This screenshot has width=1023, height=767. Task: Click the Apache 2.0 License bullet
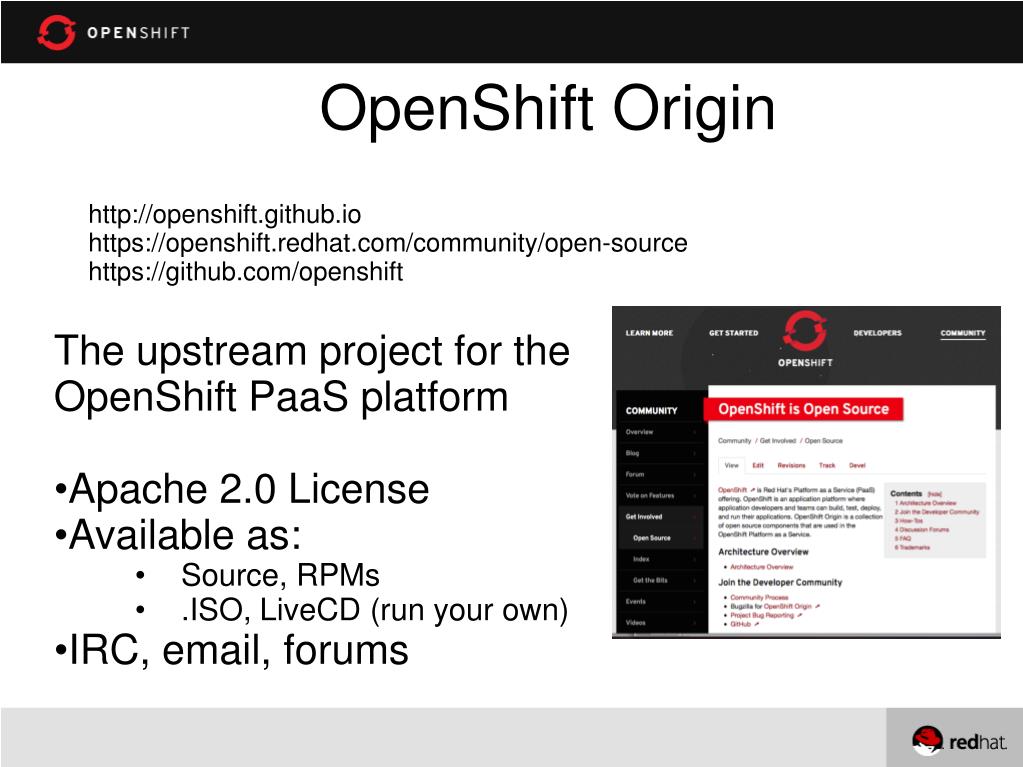(x=242, y=489)
